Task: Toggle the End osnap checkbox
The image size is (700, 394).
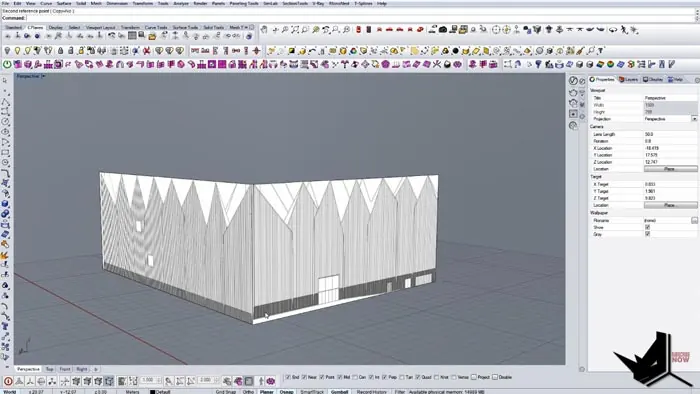Action: coord(288,377)
